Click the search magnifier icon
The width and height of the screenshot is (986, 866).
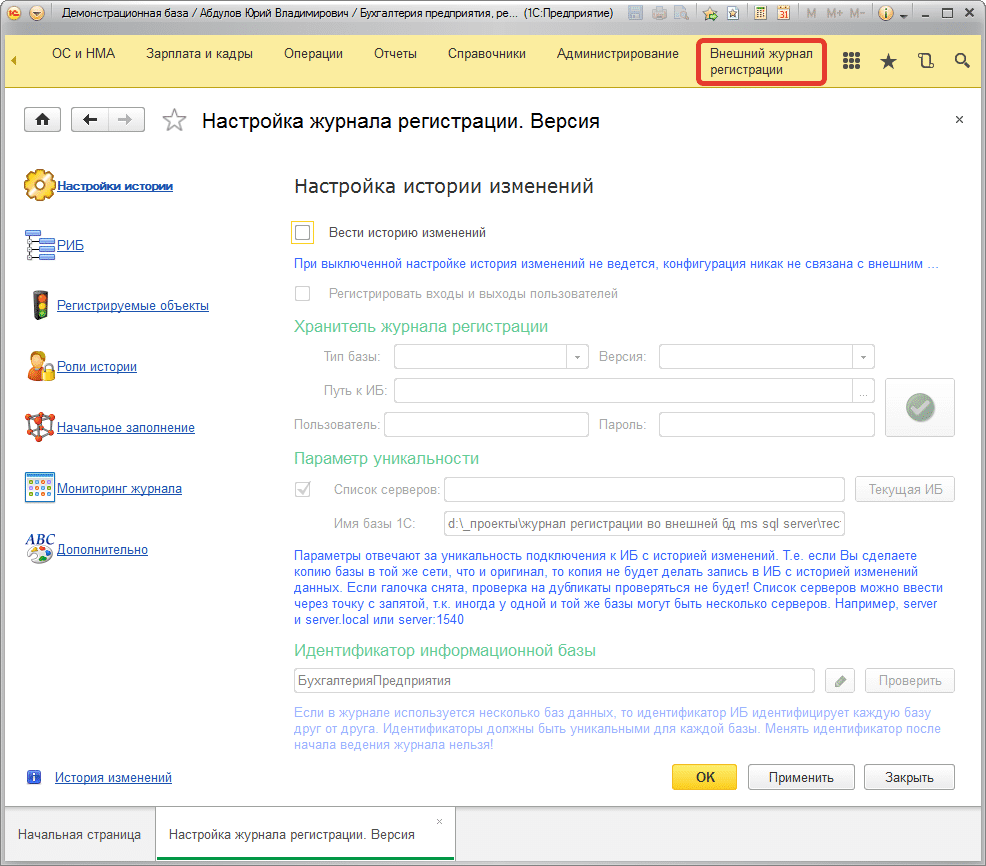[x=962, y=61]
